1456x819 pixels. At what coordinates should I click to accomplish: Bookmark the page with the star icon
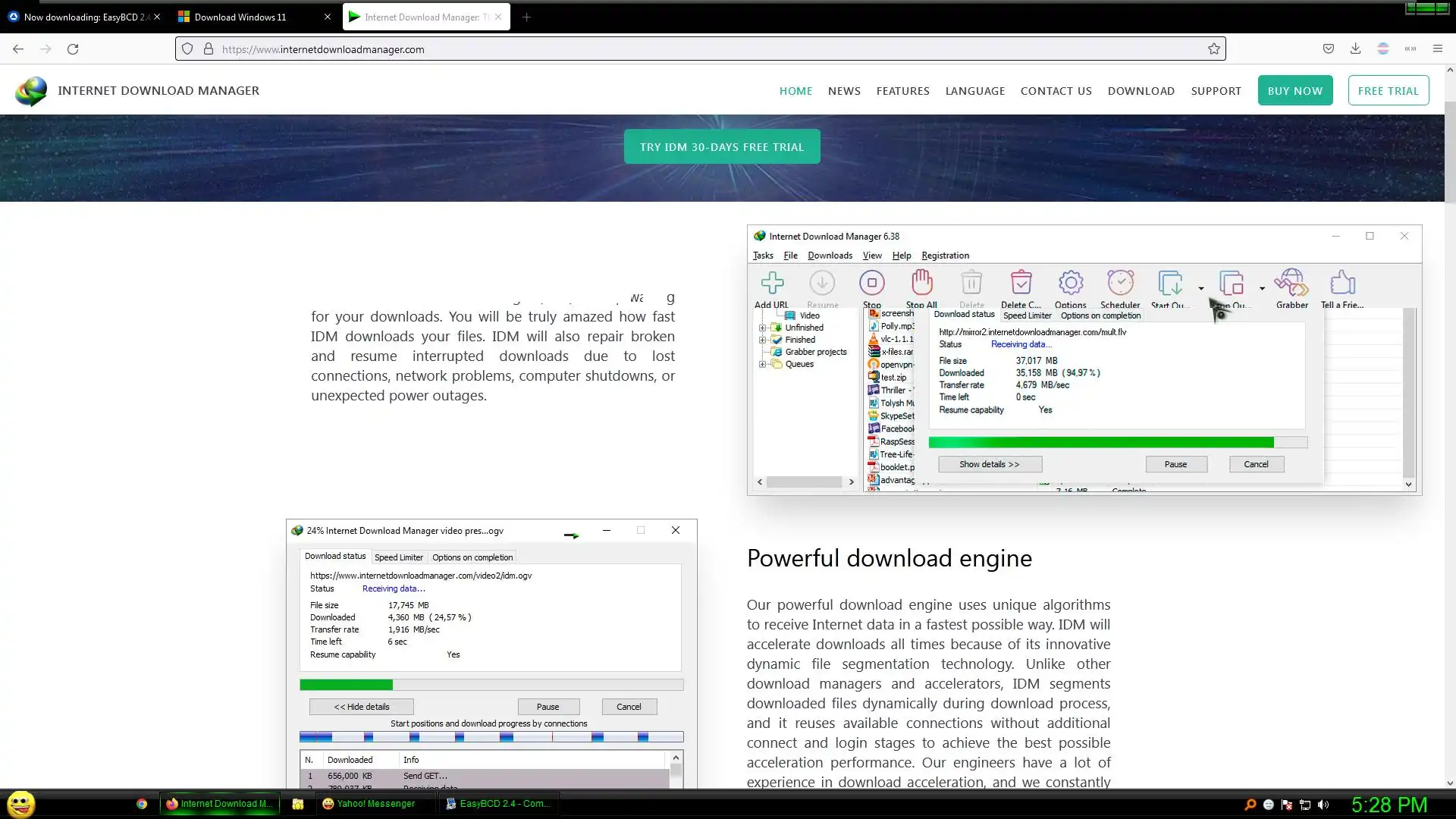(x=1213, y=49)
